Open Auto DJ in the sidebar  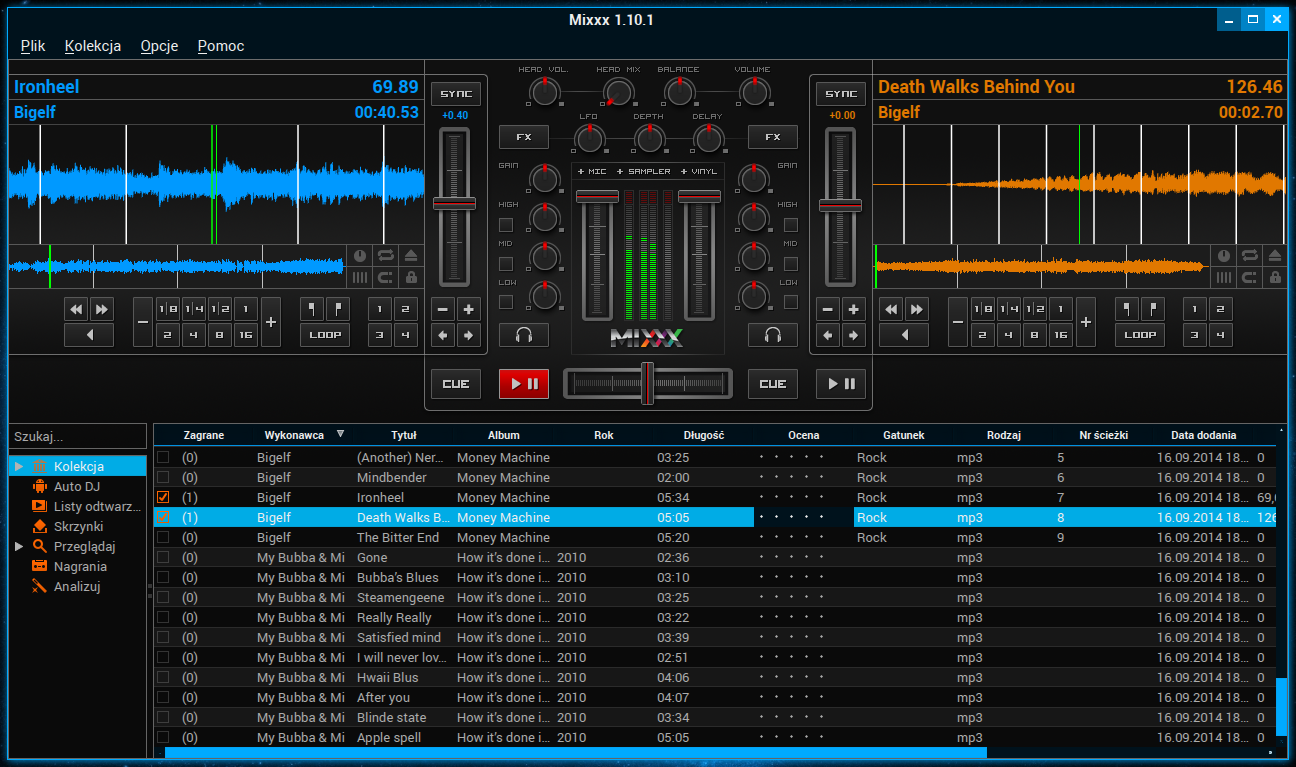coord(77,486)
